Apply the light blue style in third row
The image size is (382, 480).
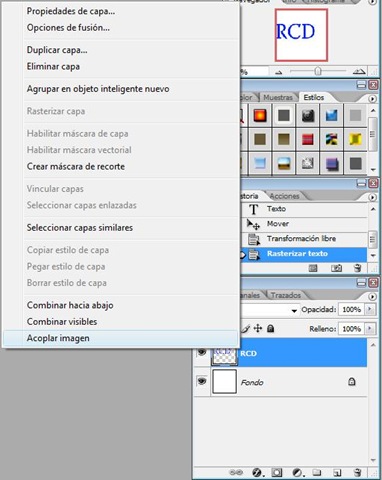pyautogui.click(x=260, y=164)
